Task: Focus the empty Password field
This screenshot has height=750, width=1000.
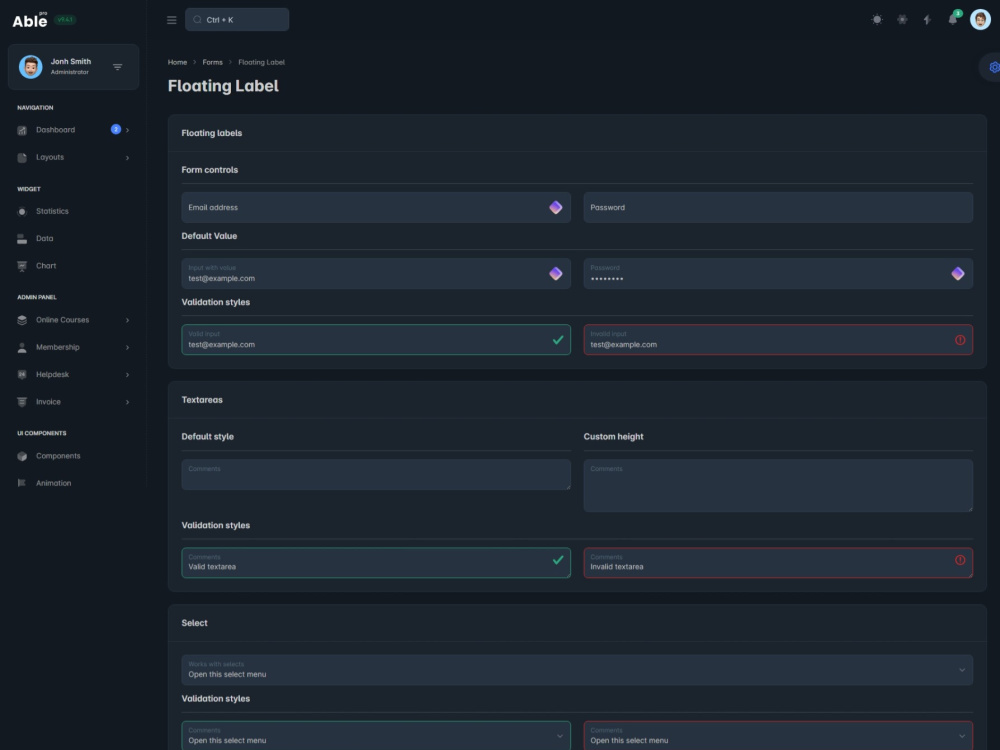Action: point(778,207)
